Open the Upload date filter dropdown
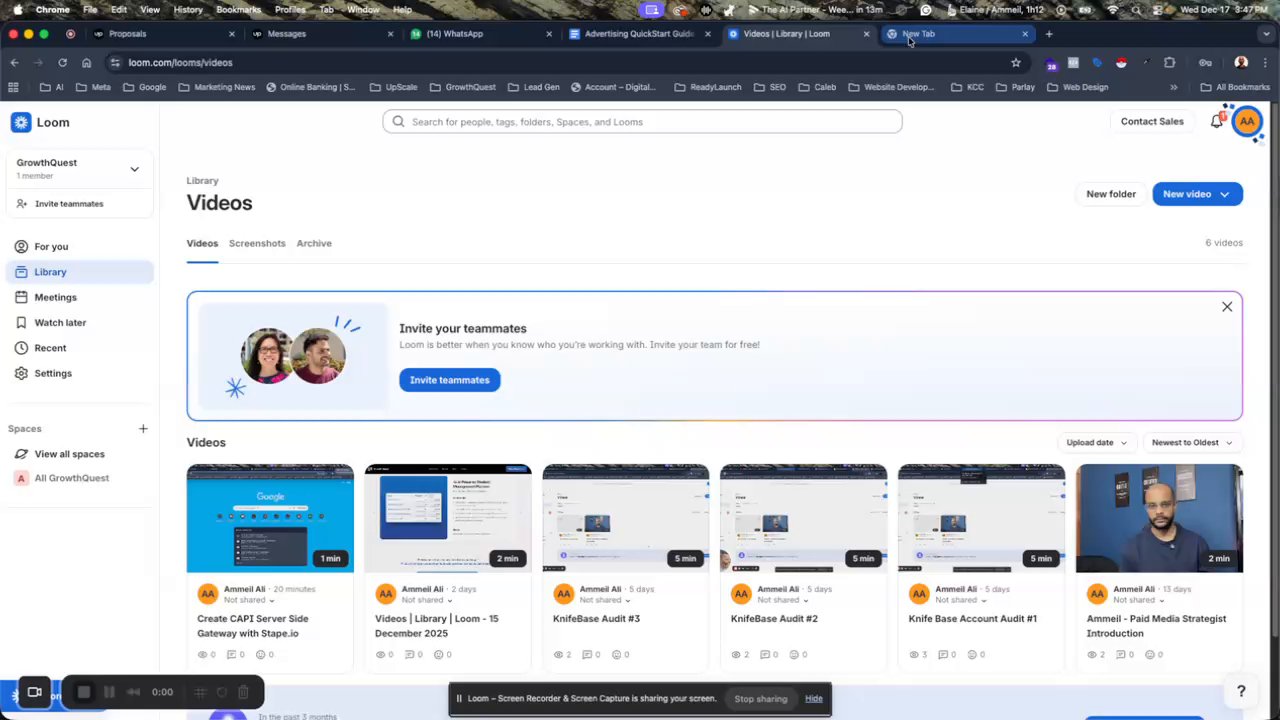This screenshot has width=1280, height=720. coord(1096,442)
